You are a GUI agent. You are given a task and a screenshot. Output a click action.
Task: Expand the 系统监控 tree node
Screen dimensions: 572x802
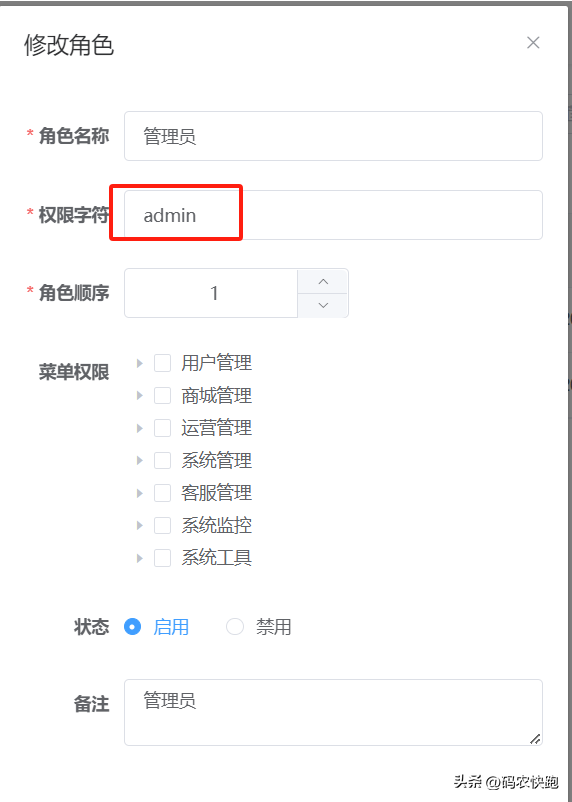[140, 525]
